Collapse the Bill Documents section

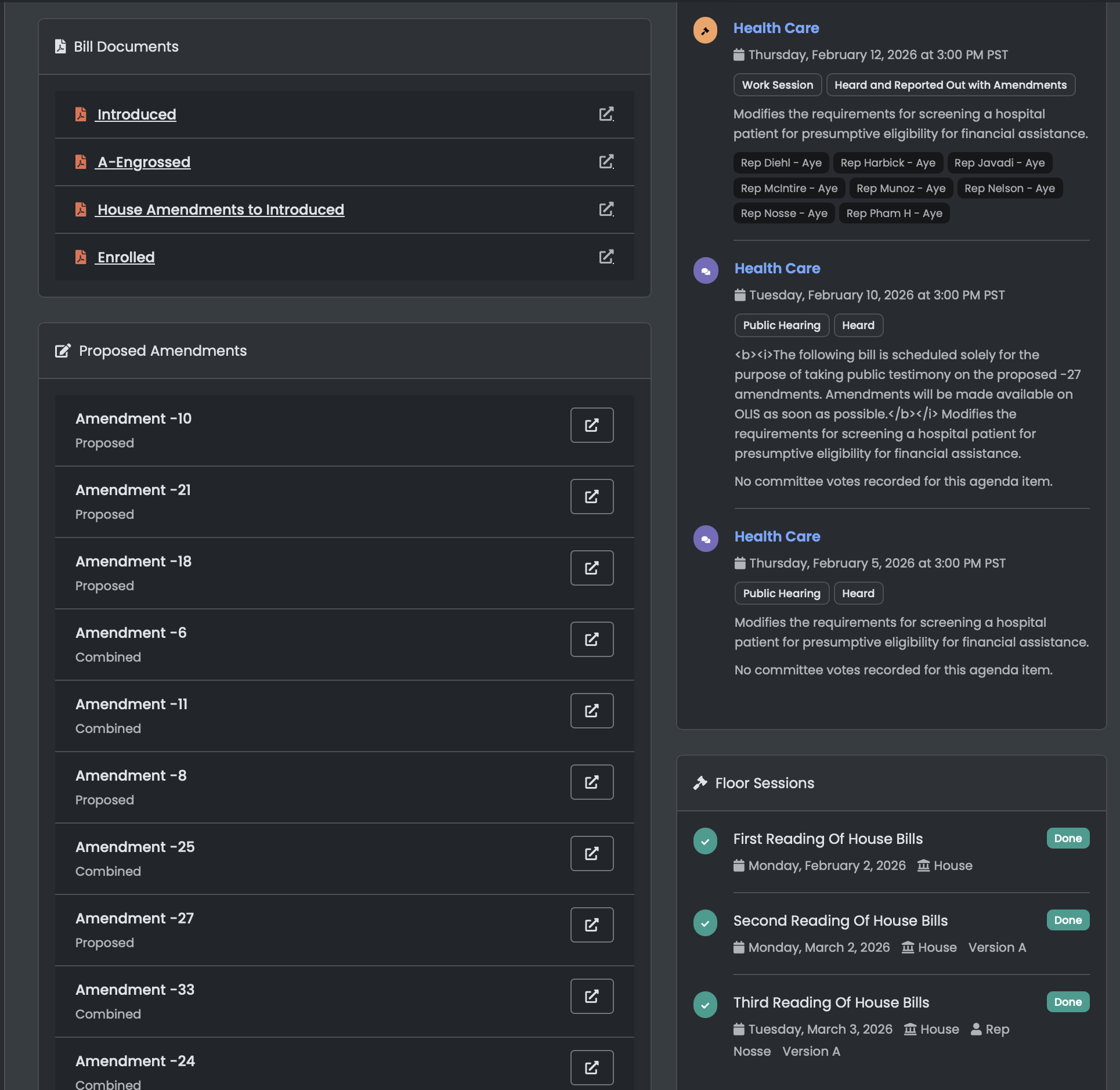coord(127,46)
